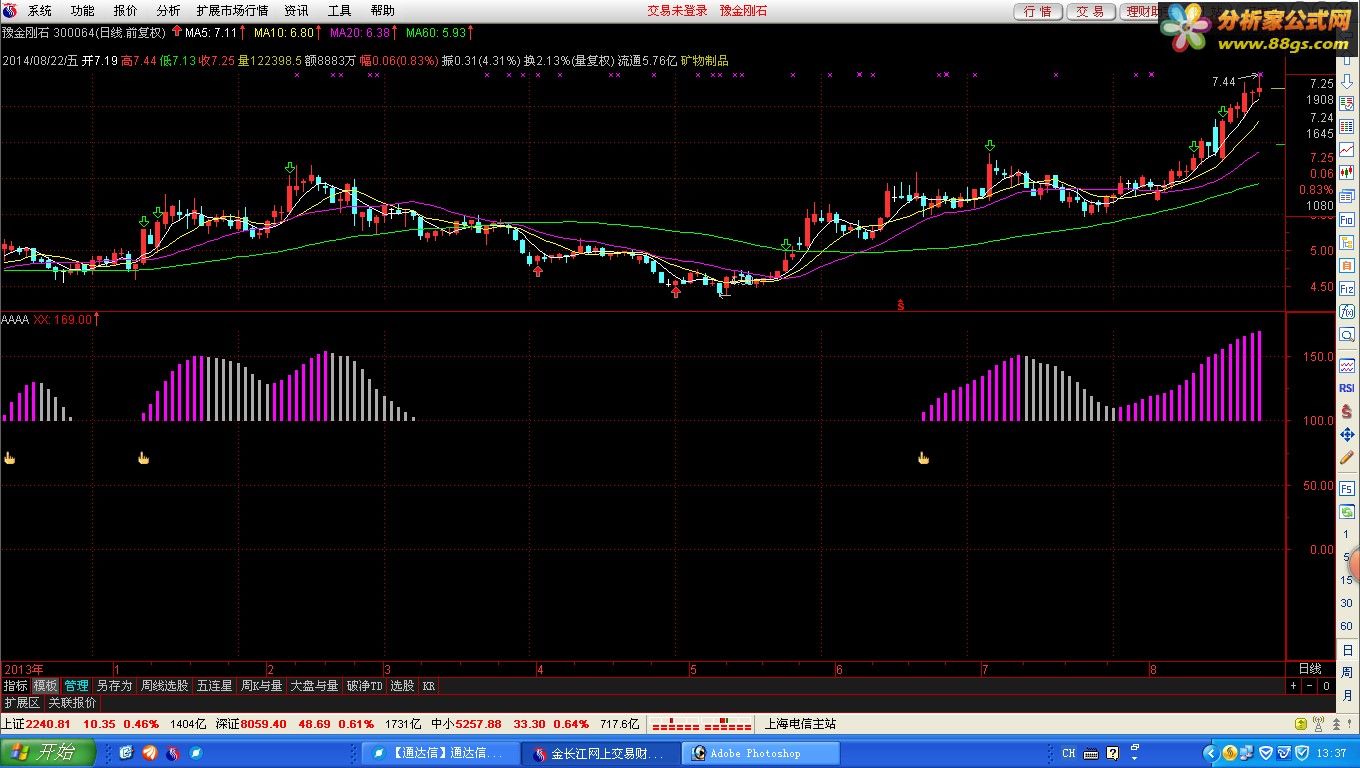Screen dimensions: 1360x768
Task: Click the magnifier search icon in sidebar
Action: 1347,334
